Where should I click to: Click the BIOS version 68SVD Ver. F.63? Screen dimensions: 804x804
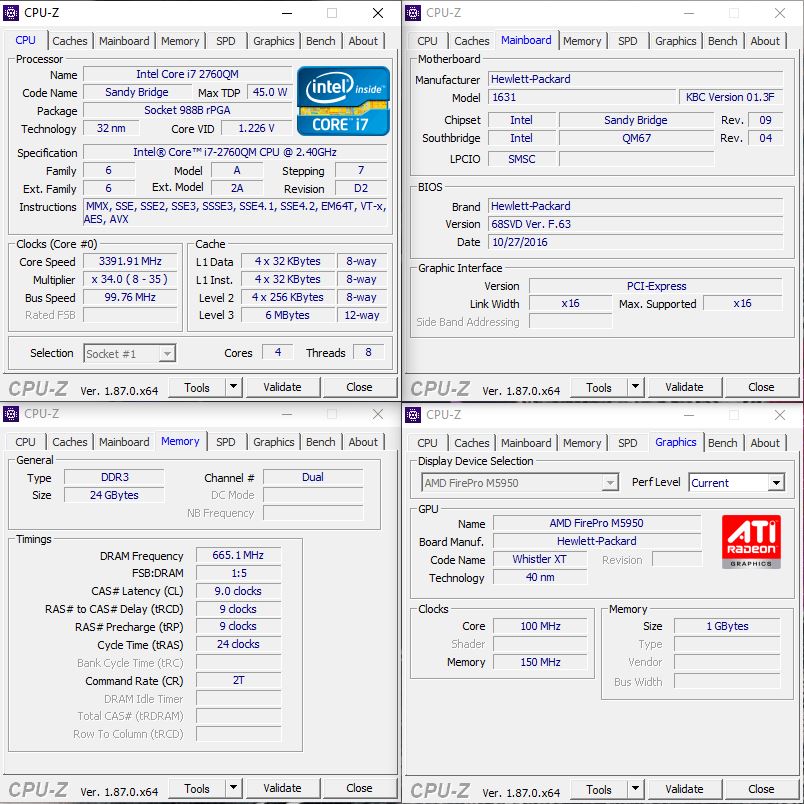(635, 224)
